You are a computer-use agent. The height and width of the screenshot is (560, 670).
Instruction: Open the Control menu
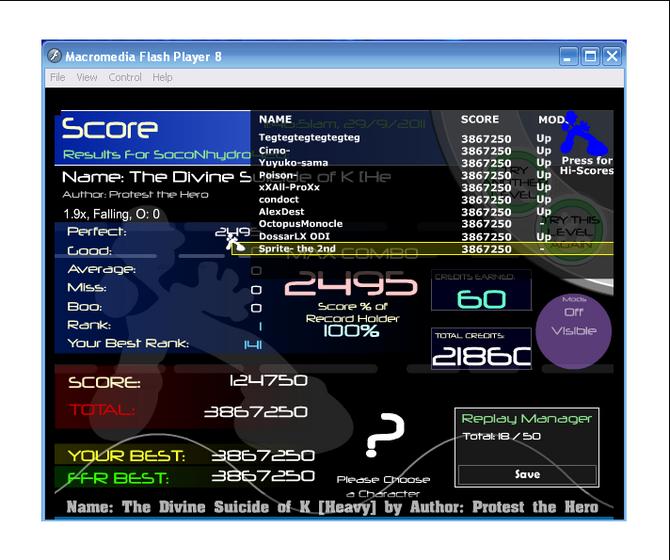coord(125,77)
